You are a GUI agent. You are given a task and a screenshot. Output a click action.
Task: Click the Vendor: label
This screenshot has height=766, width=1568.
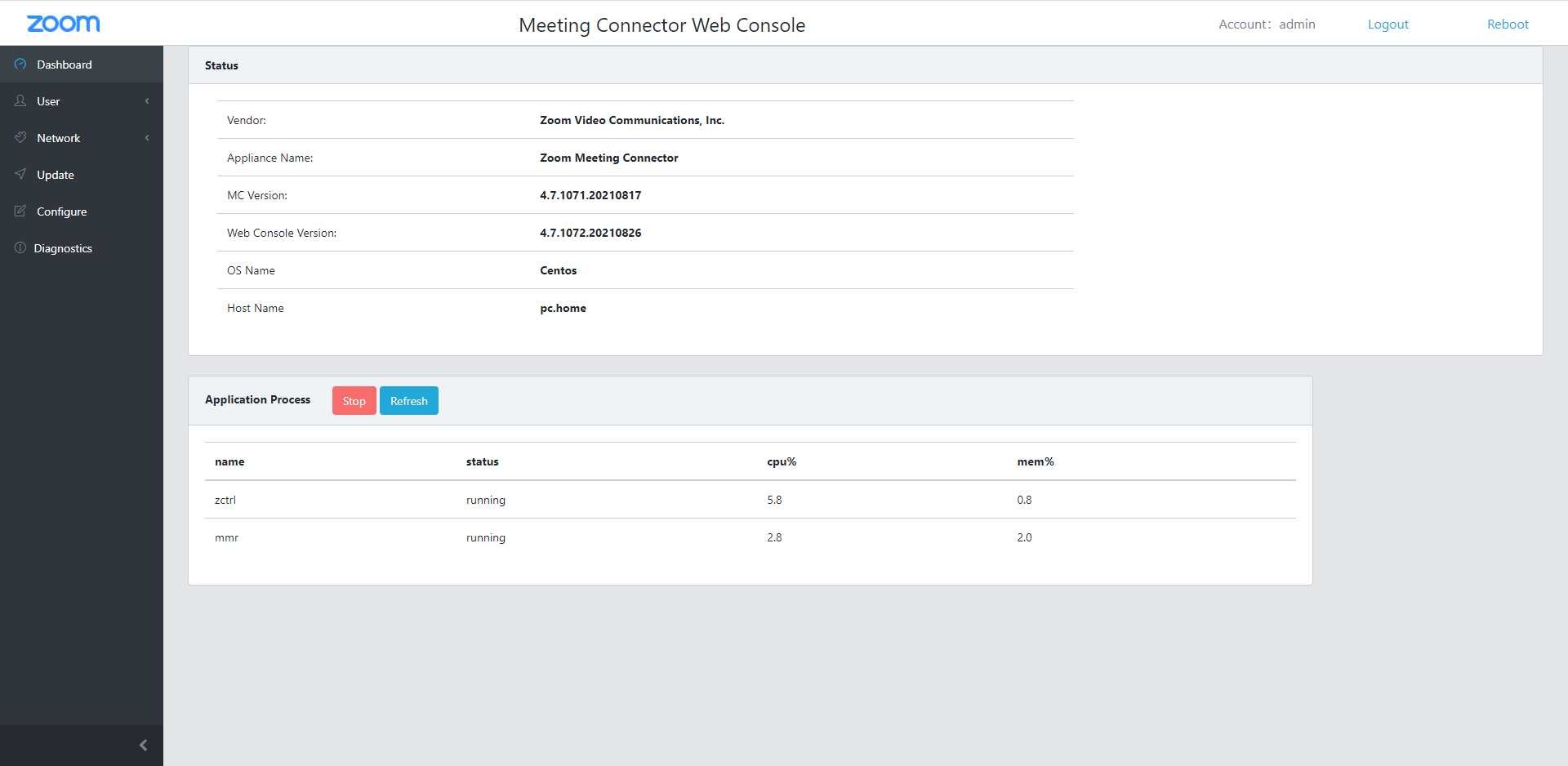point(247,120)
